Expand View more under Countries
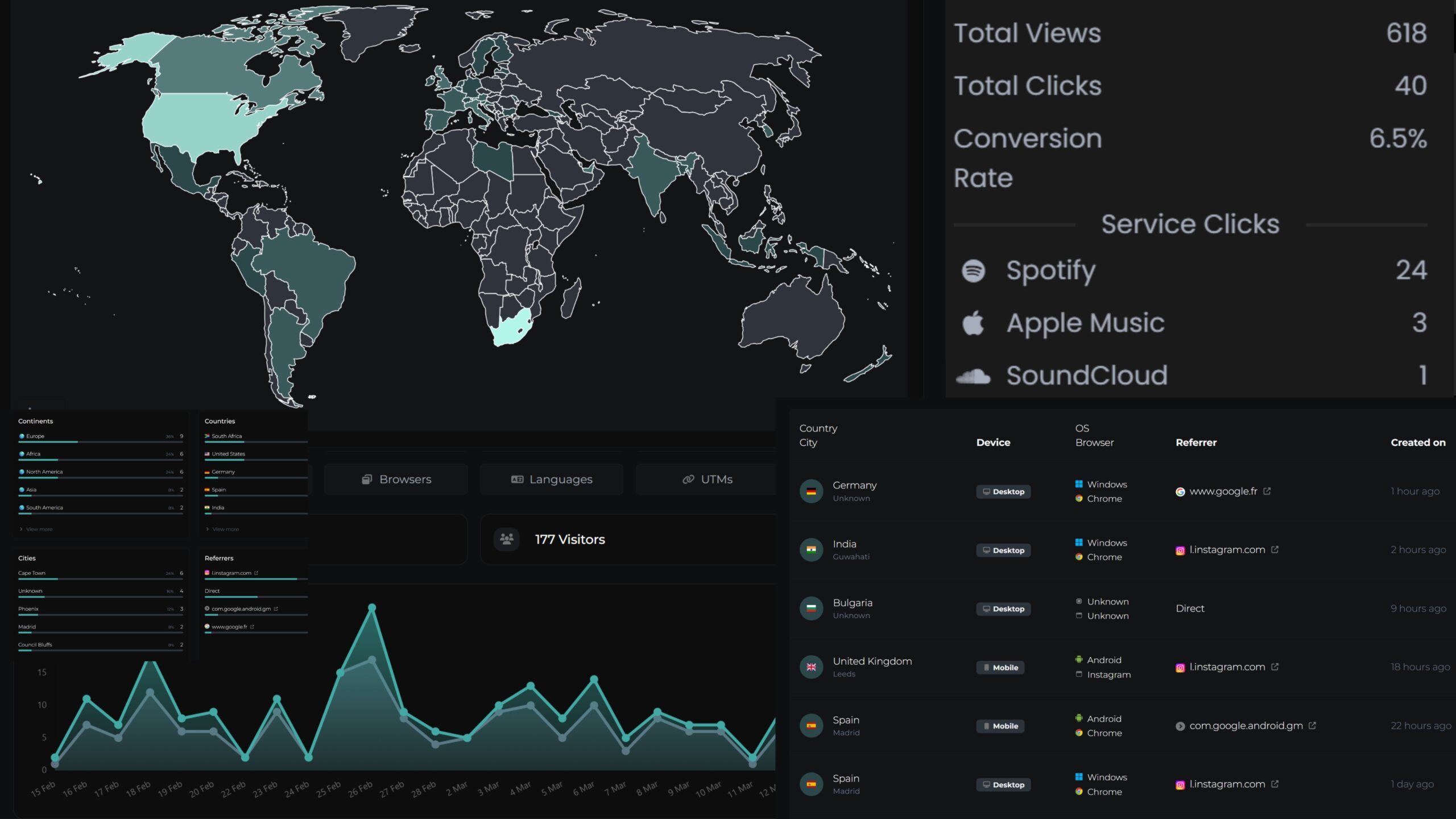This screenshot has width=1456, height=819. (225, 529)
